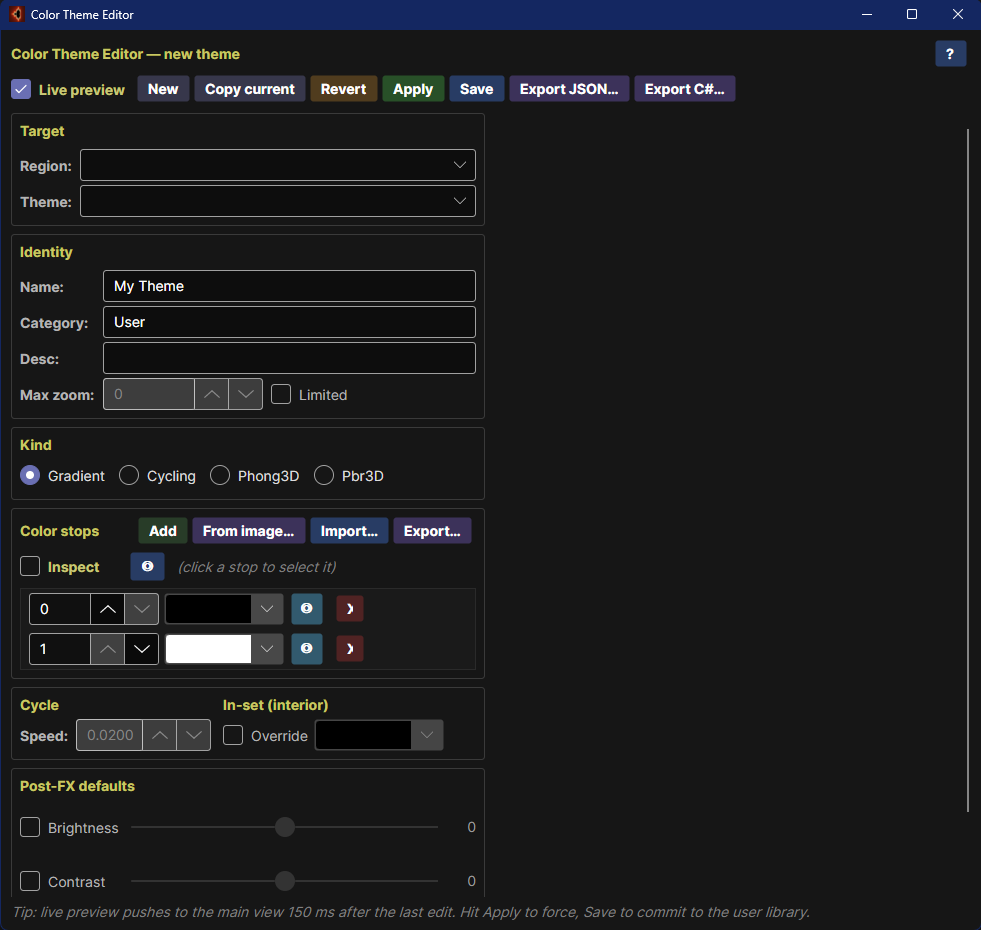
Task: Click the Export JSON... button
Action: click(569, 89)
